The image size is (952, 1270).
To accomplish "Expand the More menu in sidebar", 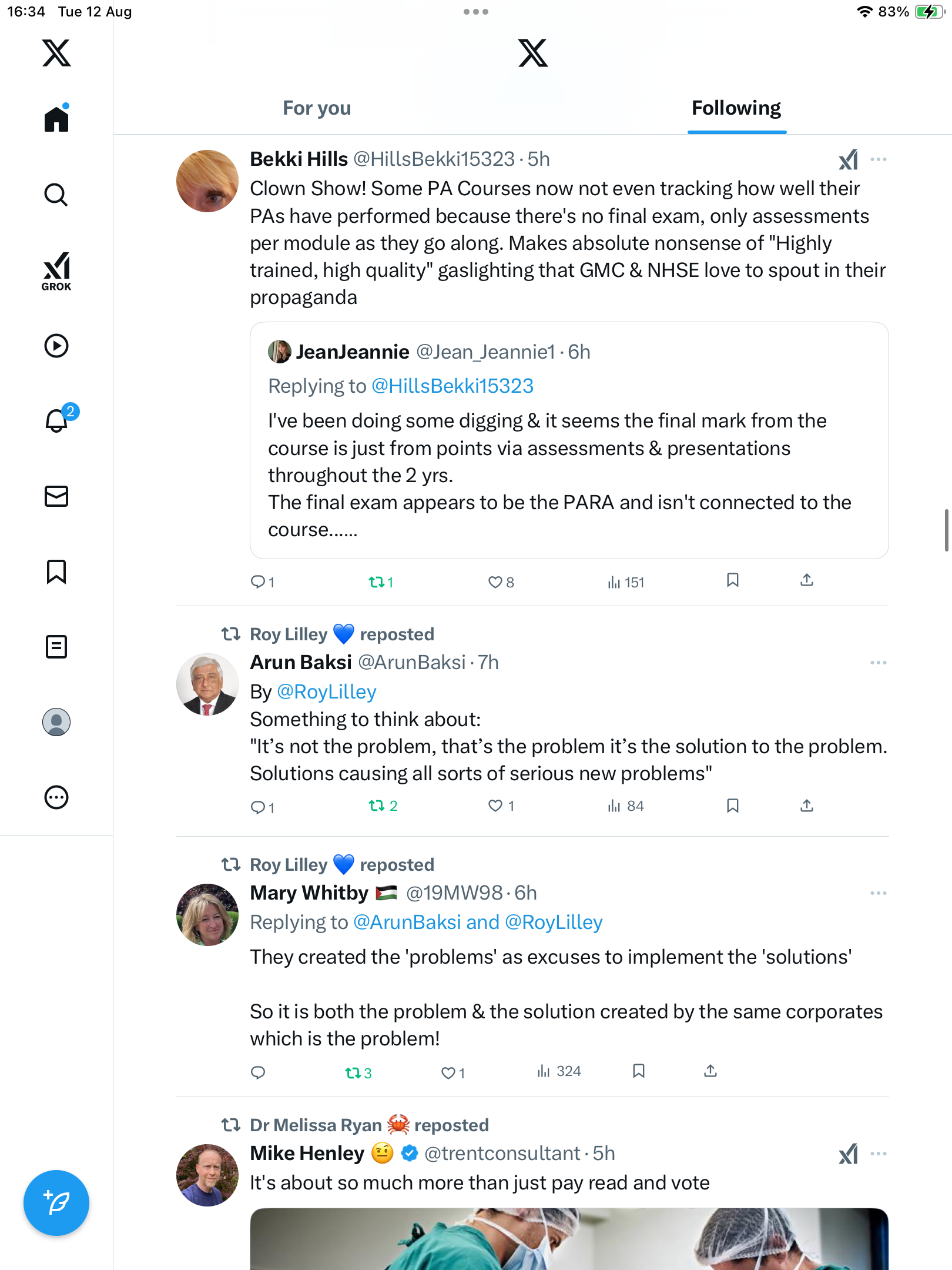I will (x=56, y=797).
